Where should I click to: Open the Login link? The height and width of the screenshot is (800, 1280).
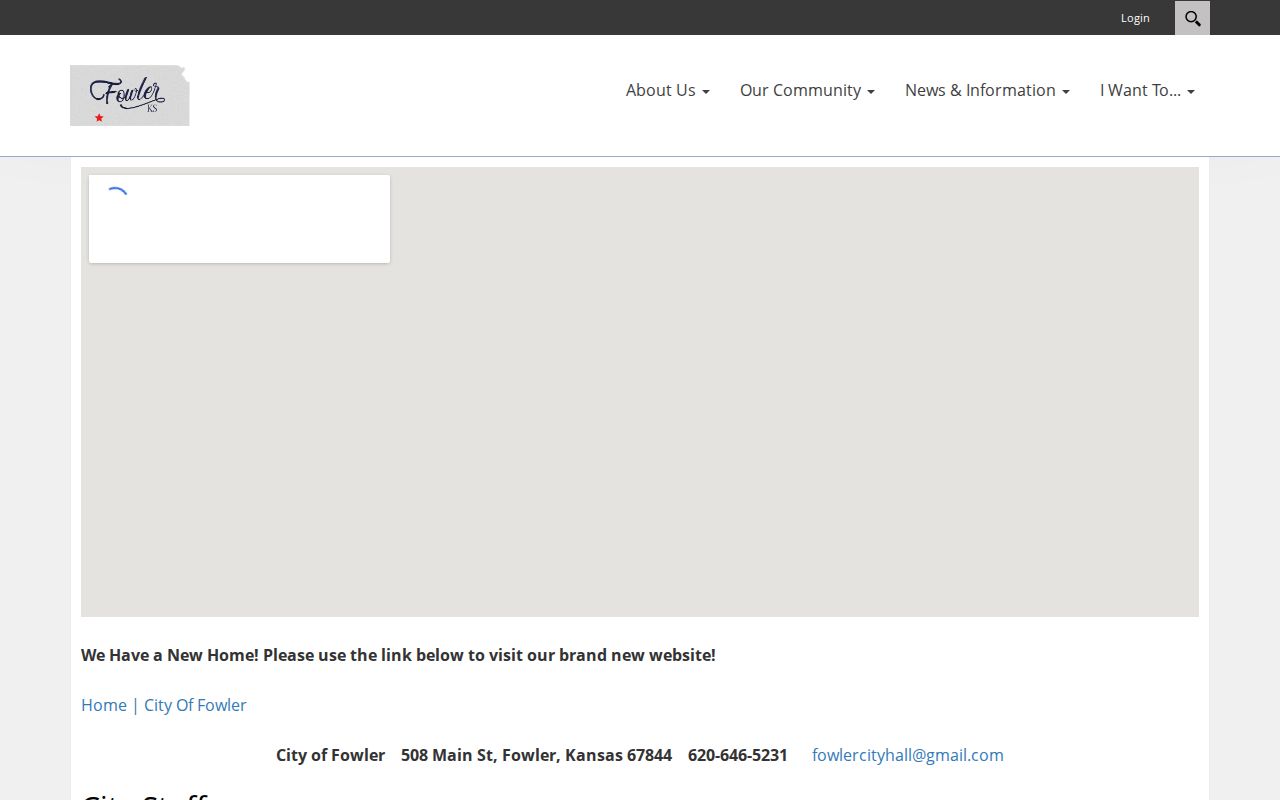point(1135,18)
